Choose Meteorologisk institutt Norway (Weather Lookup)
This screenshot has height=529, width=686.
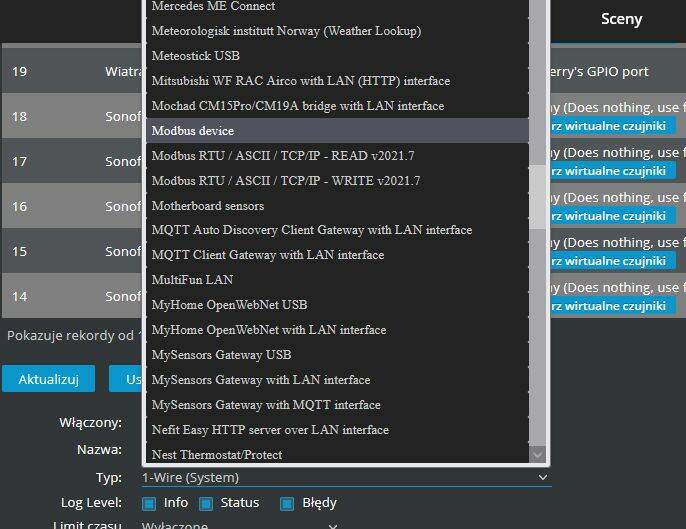click(x=337, y=31)
